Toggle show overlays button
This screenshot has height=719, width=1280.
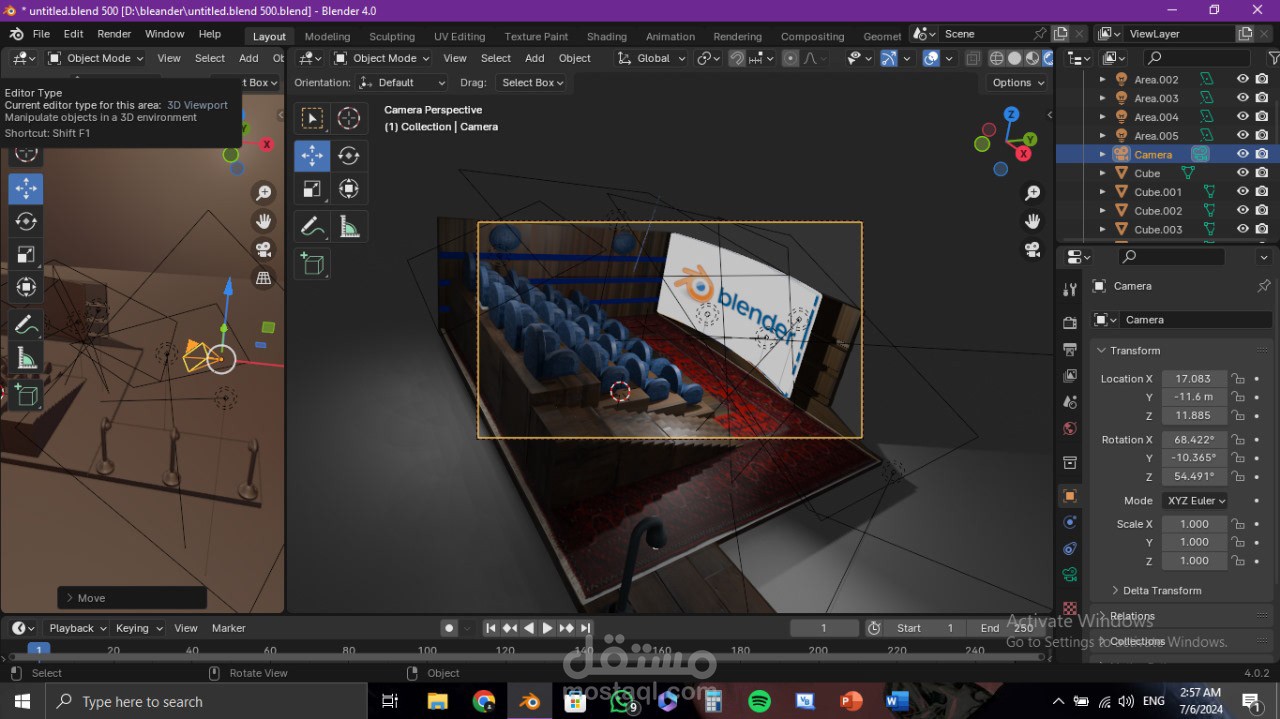(x=931, y=58)
